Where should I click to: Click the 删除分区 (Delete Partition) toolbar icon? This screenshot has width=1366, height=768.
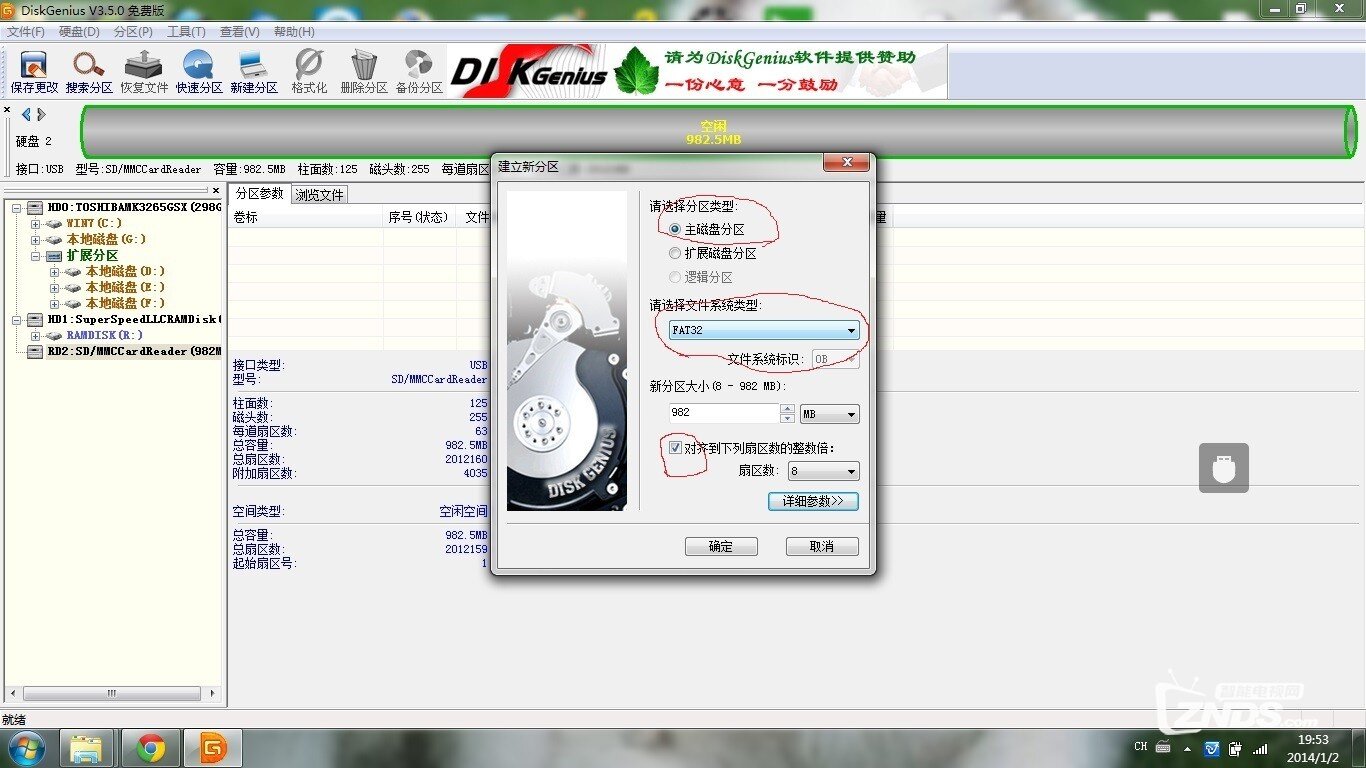364,72
